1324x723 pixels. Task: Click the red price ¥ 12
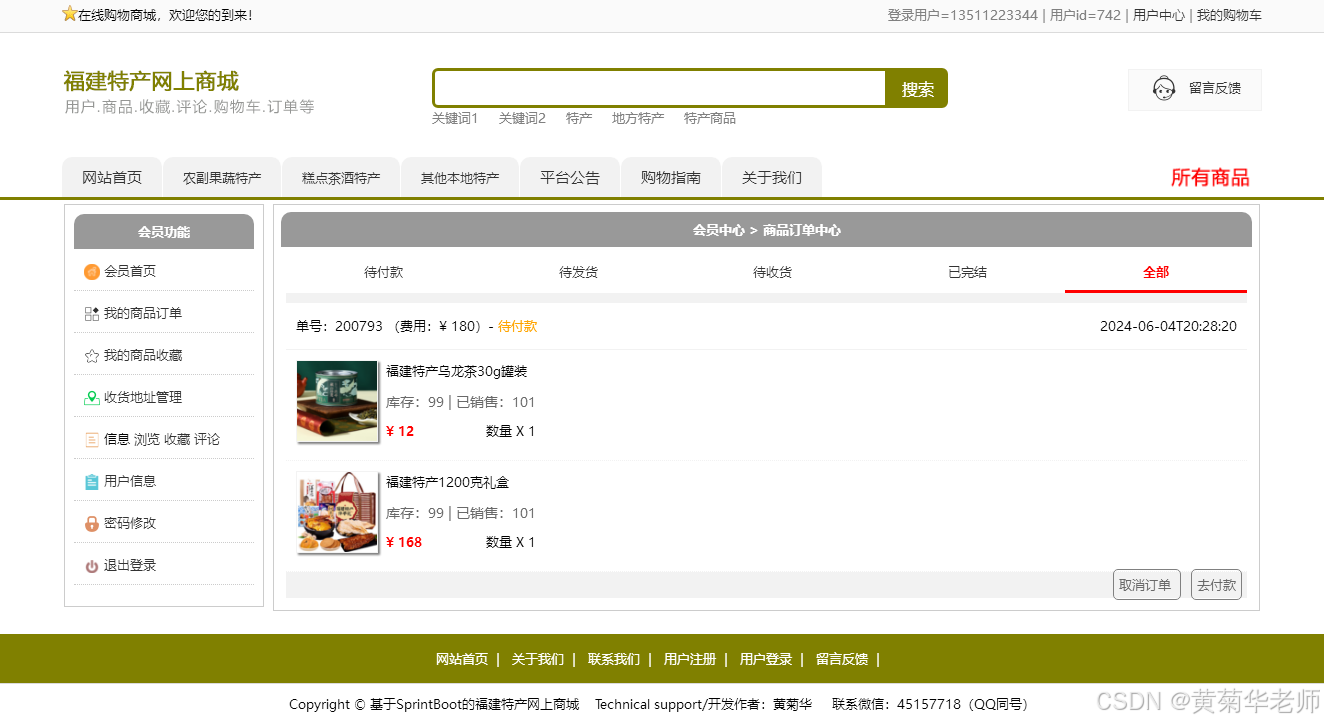[x=400, y=432]
